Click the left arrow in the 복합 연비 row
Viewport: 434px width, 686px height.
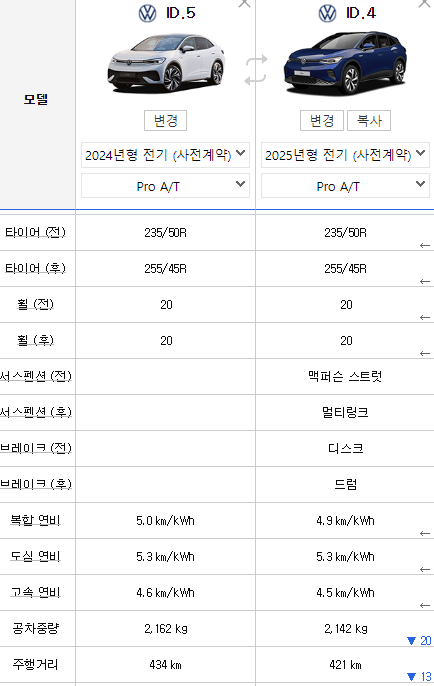[424, 533]
